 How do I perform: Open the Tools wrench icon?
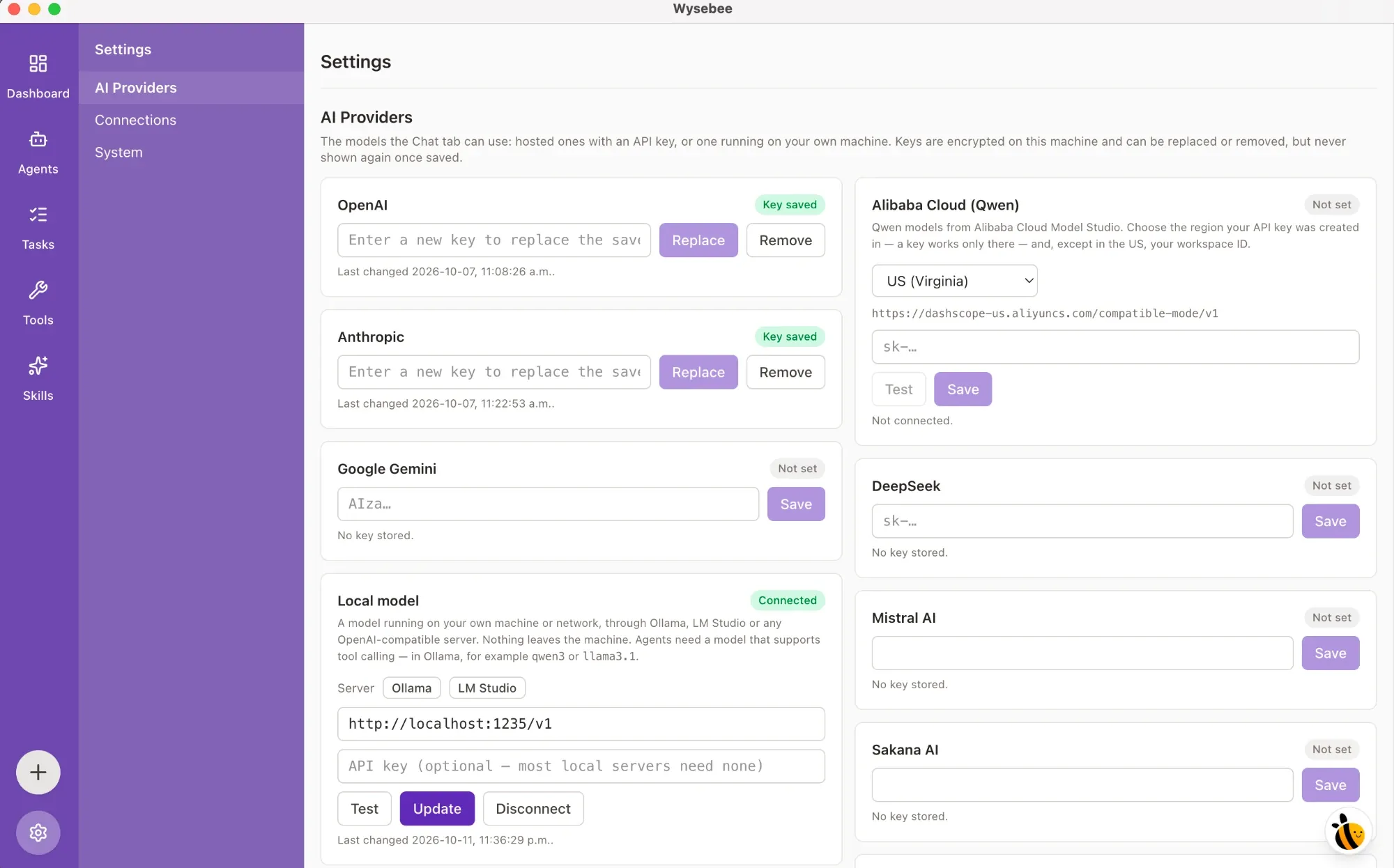pyautogui.click(x=38, y=290)
